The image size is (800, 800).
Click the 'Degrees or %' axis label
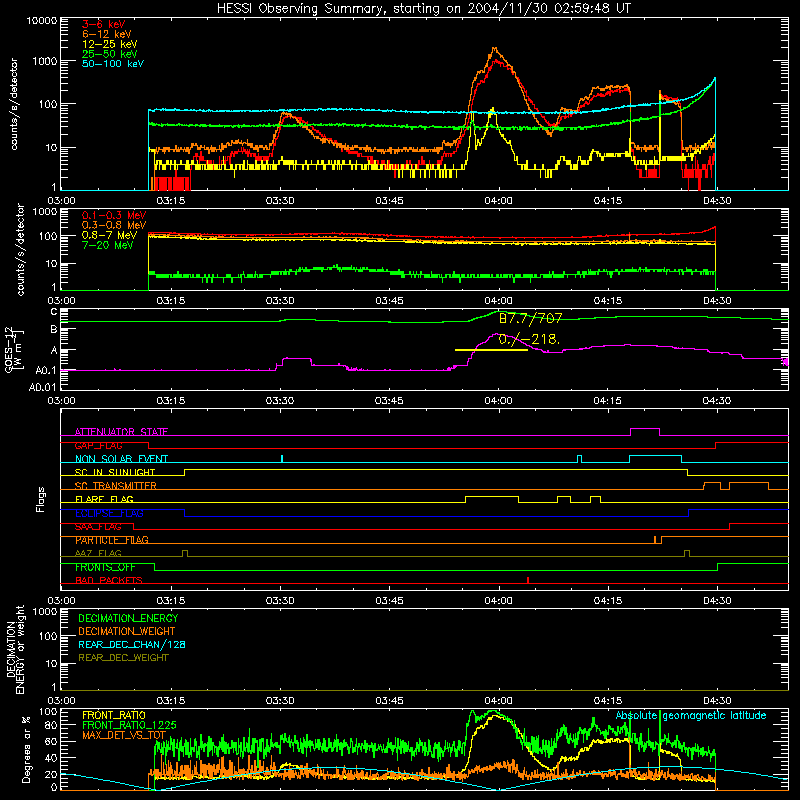click(x=26, y=749)
